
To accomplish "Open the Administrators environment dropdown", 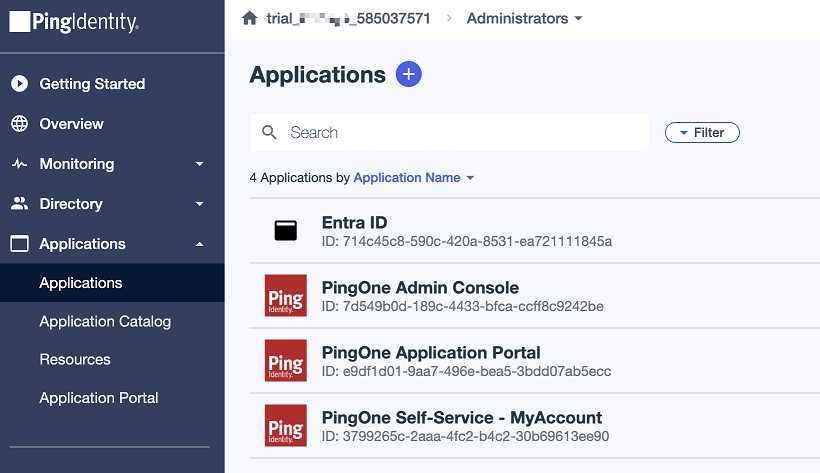I will point(524,18).
